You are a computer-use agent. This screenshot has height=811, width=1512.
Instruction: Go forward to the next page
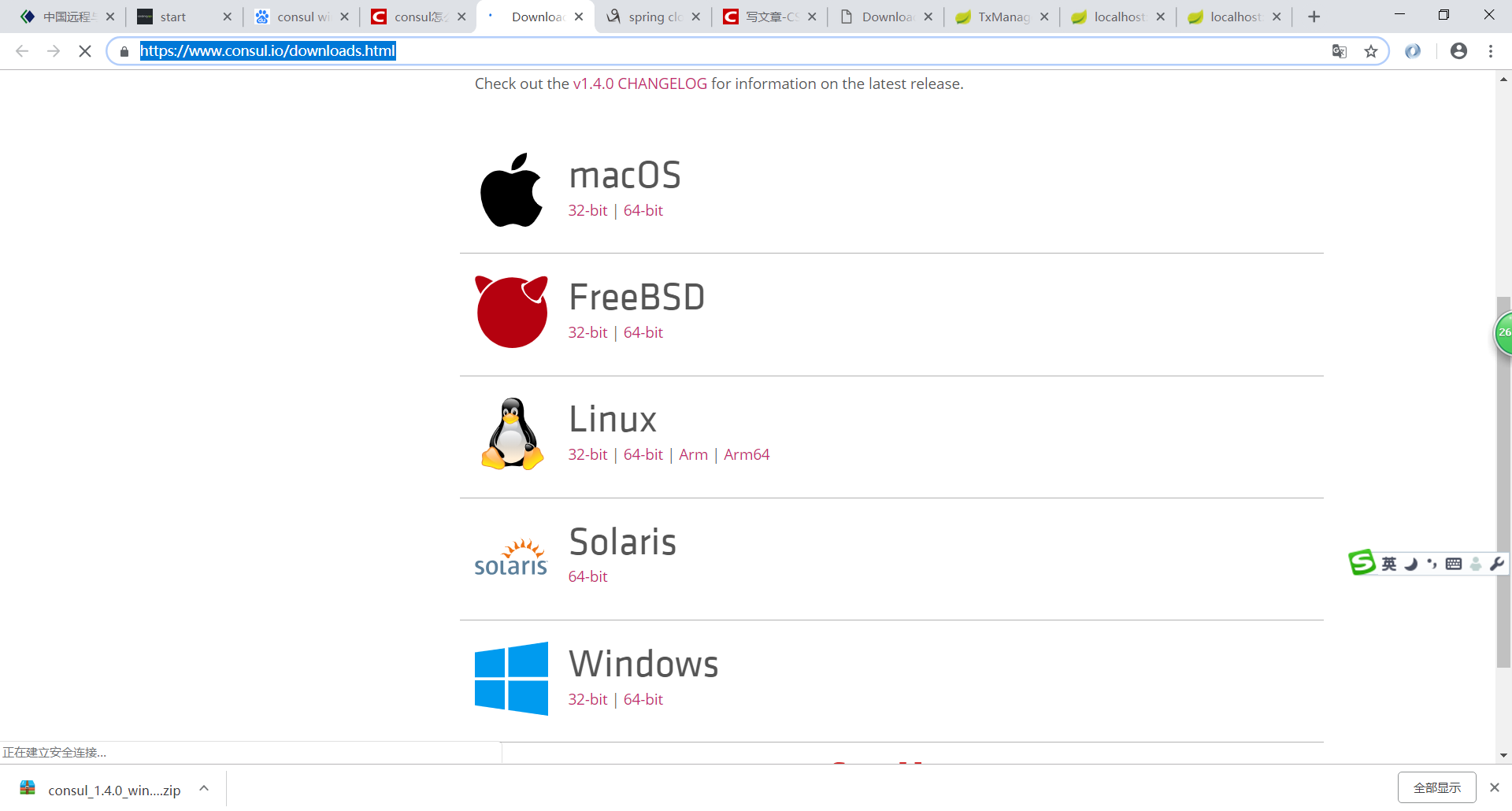(x=54, y=51)
